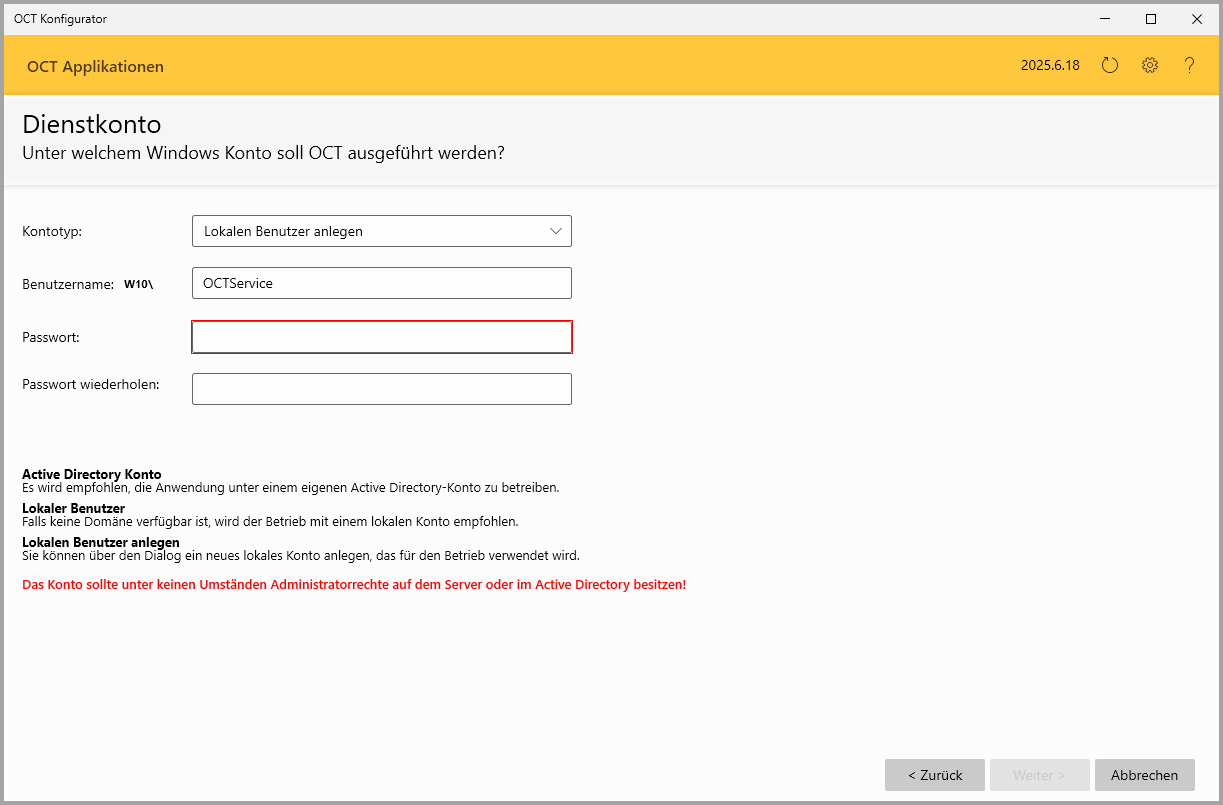
Task: Focus the red-bordered Passwort field
Action: [x=381, y=337]
